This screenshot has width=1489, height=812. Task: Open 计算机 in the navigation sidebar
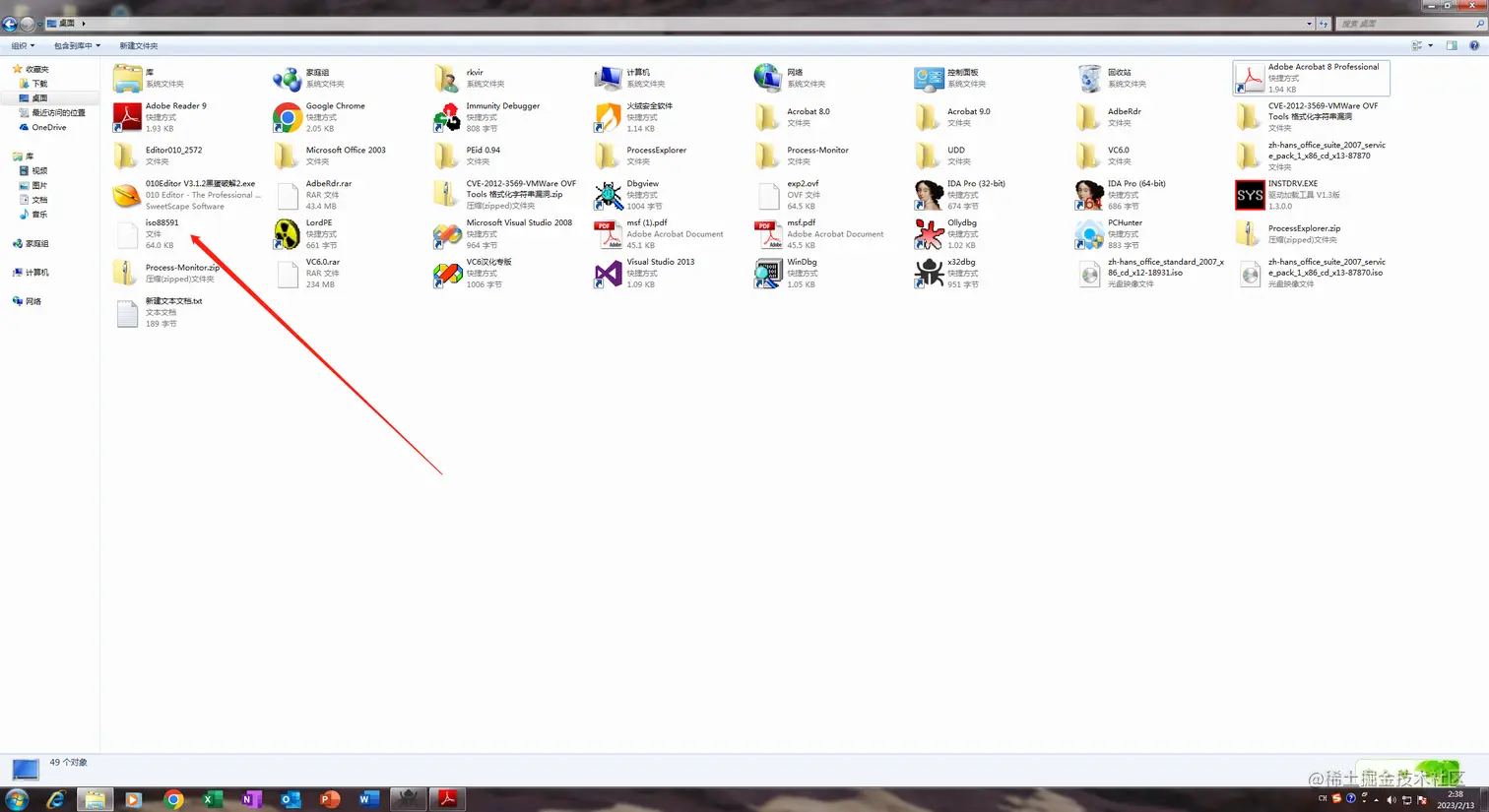click(36, 273)
